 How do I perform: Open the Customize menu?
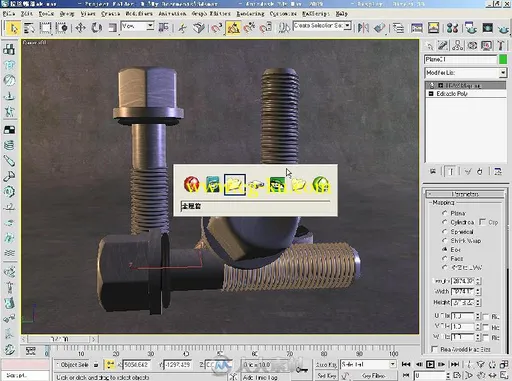coord(283,14)
